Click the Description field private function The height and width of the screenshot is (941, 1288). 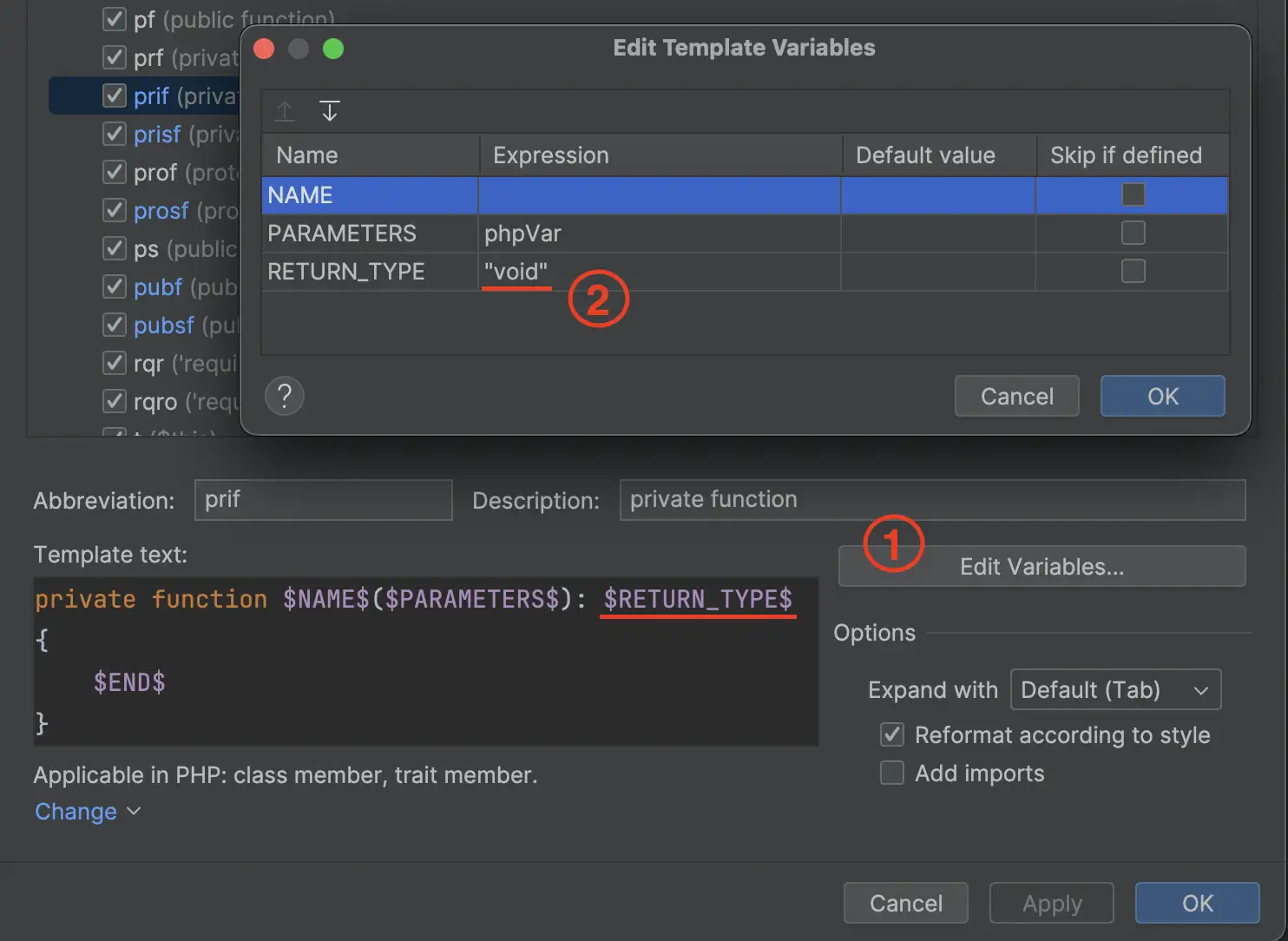tap(932, 499)
